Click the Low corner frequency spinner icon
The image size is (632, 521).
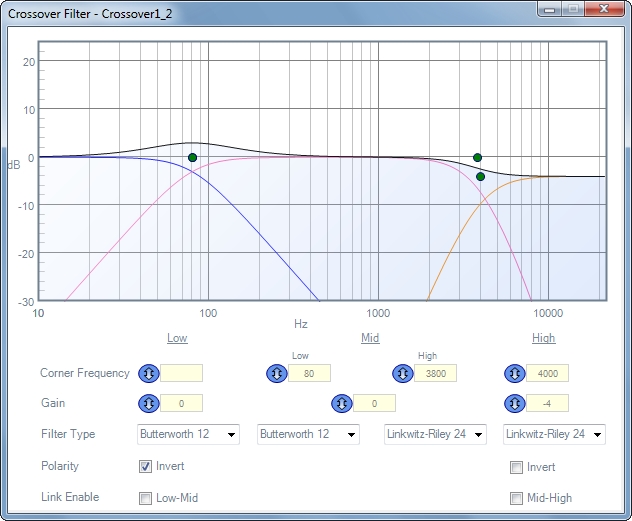coord(148,373)
